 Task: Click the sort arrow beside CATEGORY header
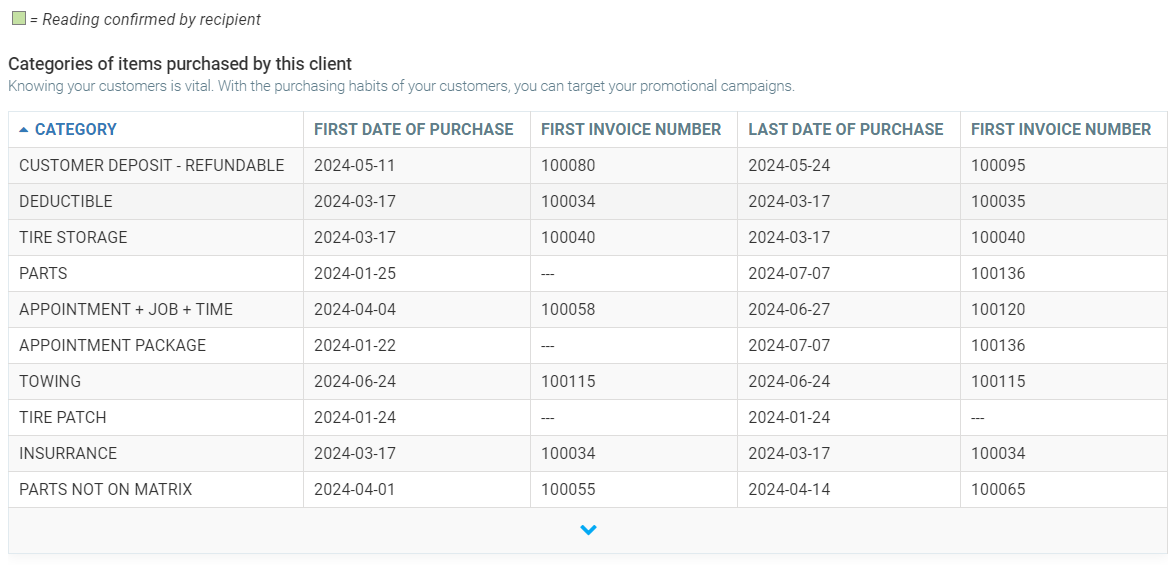click(x=24, y=130)
